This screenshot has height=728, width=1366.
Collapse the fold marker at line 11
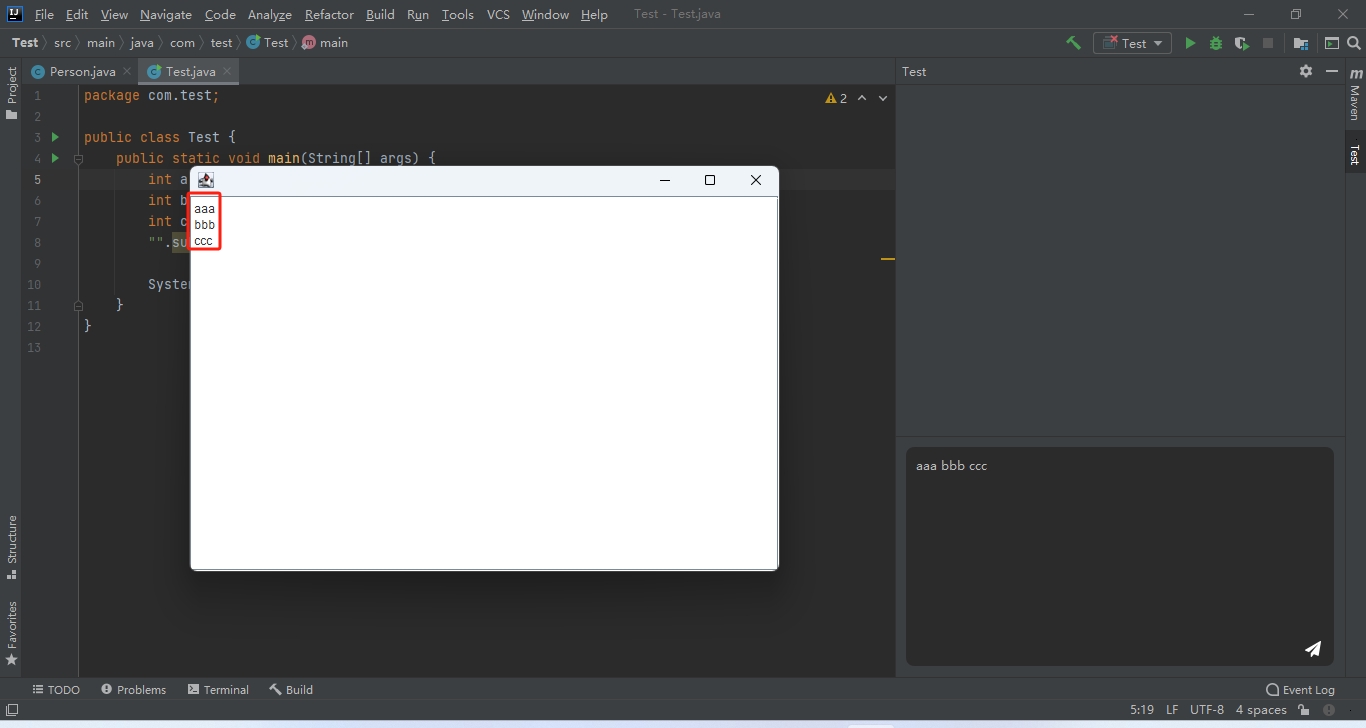pos(78,305)
